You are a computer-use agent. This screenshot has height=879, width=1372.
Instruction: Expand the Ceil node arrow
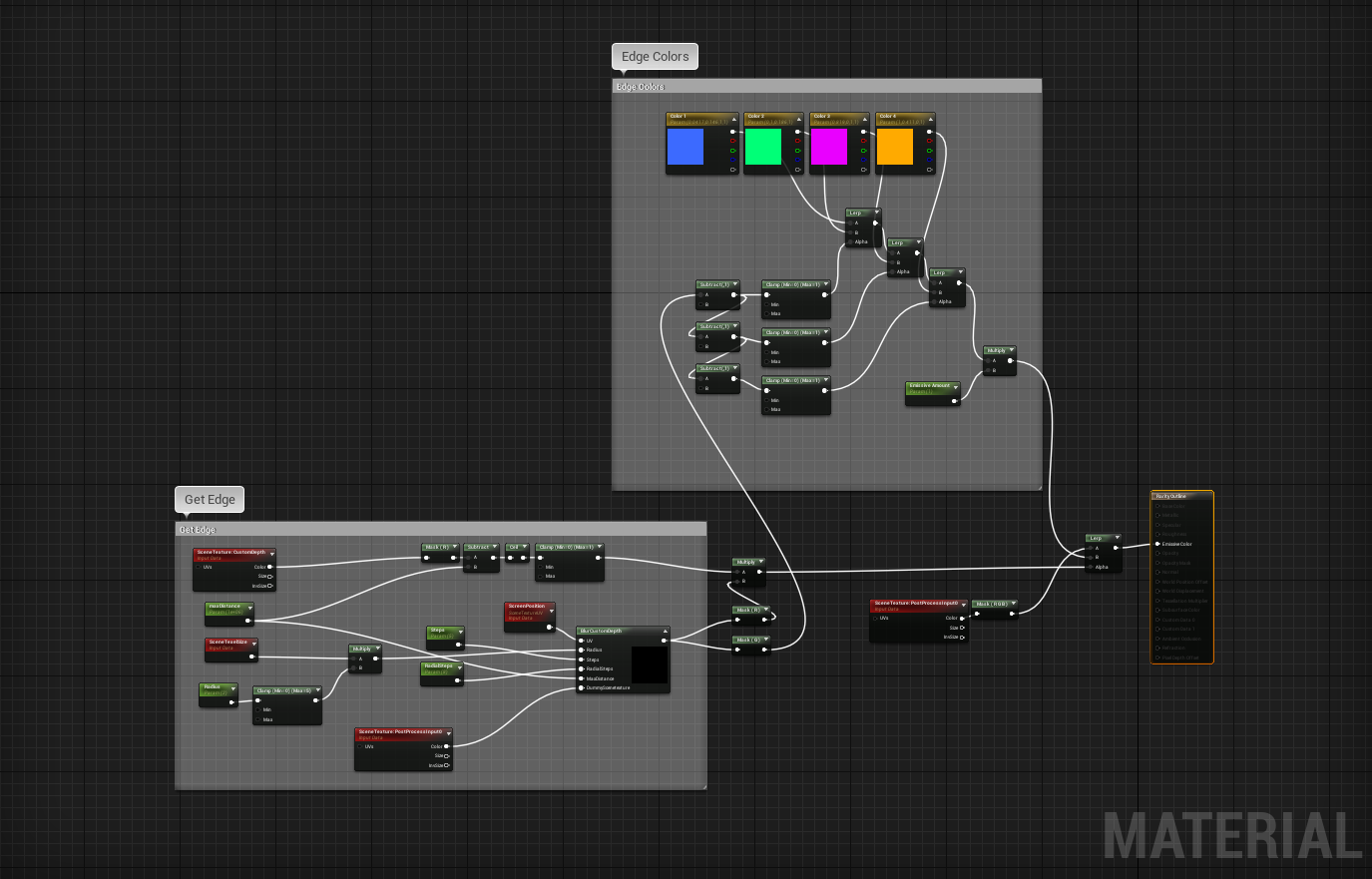[x=525, y=547]
